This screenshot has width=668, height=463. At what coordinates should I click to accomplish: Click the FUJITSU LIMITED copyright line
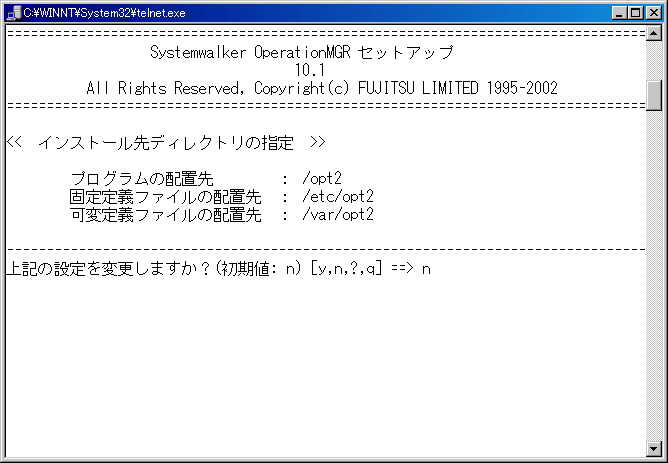coord(322,89)
